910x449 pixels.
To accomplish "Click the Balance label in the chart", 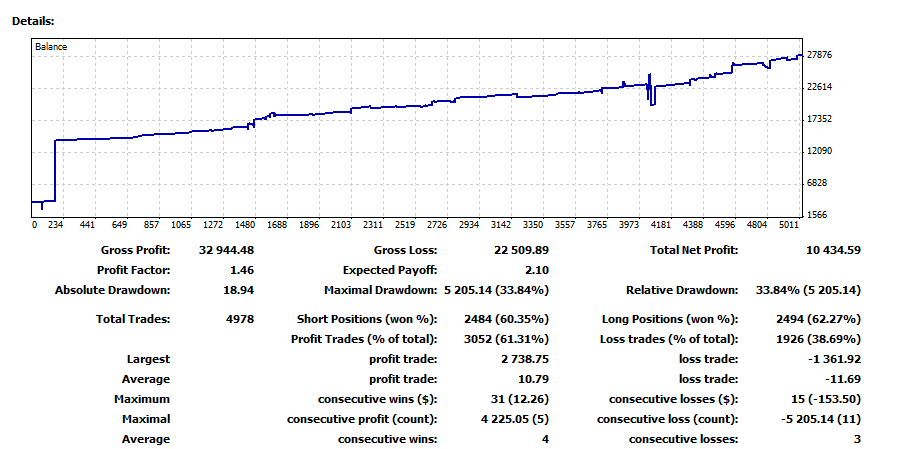I will click(x=52, y=47).
